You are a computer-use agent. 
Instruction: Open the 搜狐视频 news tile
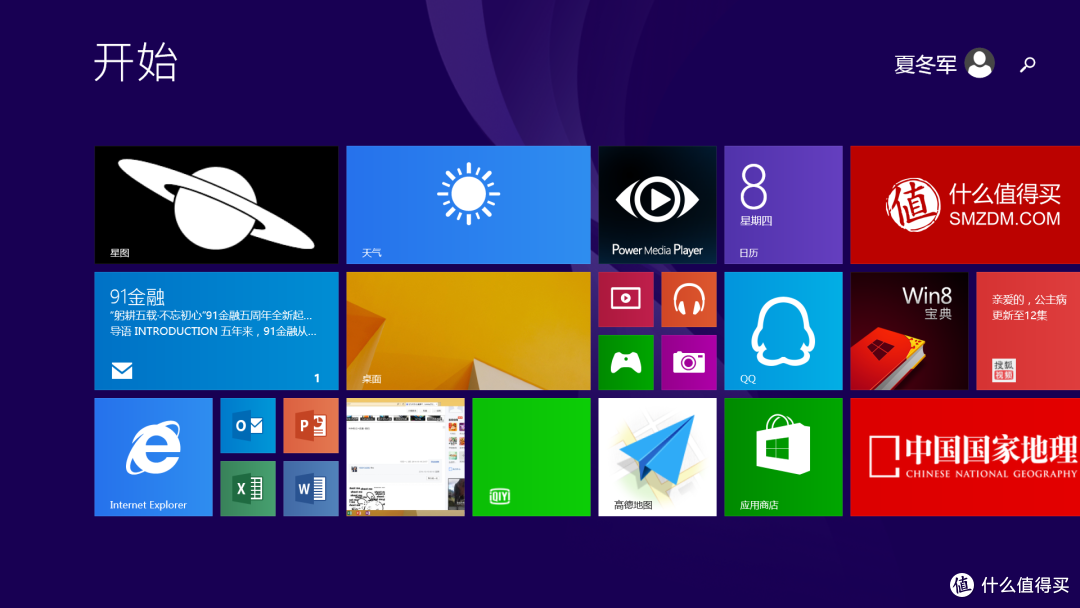[x=1028, y=331]
